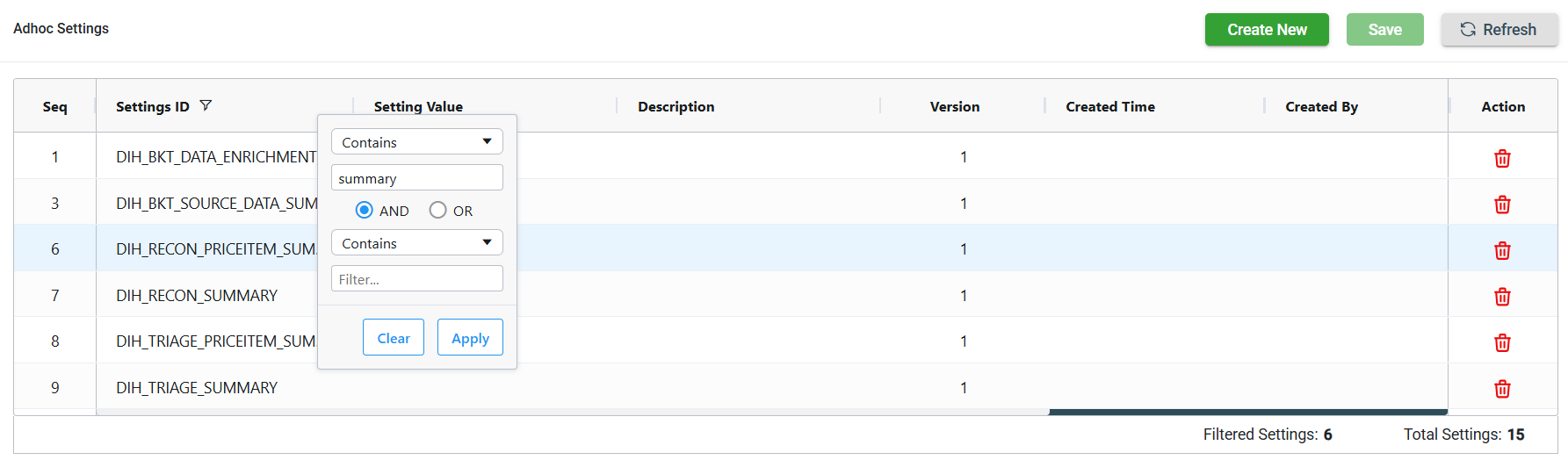The height and width of the screenshot is (467, 1568).
Task: Open the second Contains condition dropdown
Action: [416, 243]
